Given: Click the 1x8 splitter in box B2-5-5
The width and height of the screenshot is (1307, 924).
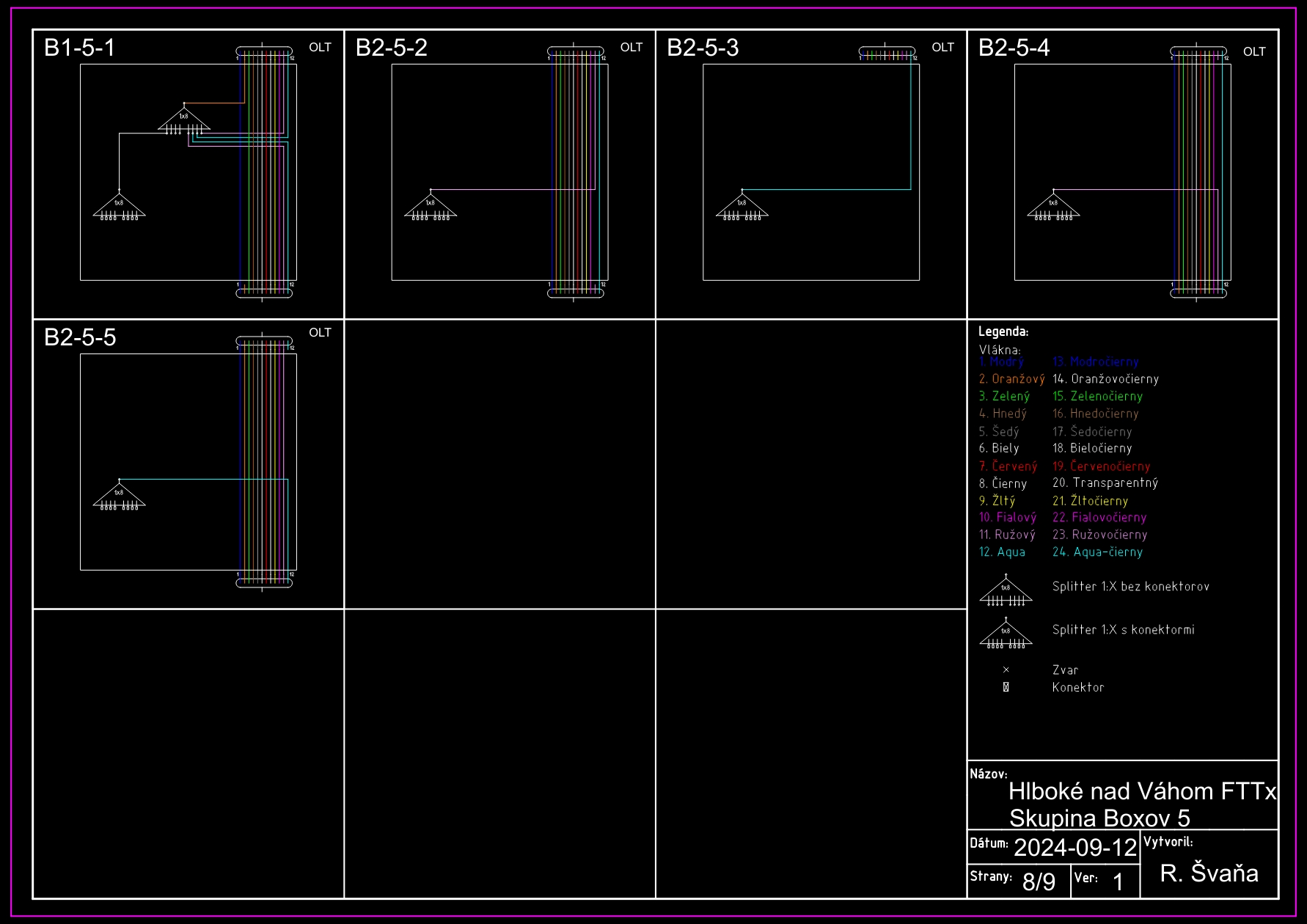Looking at the screenshot, I should [x=119, y=496].
